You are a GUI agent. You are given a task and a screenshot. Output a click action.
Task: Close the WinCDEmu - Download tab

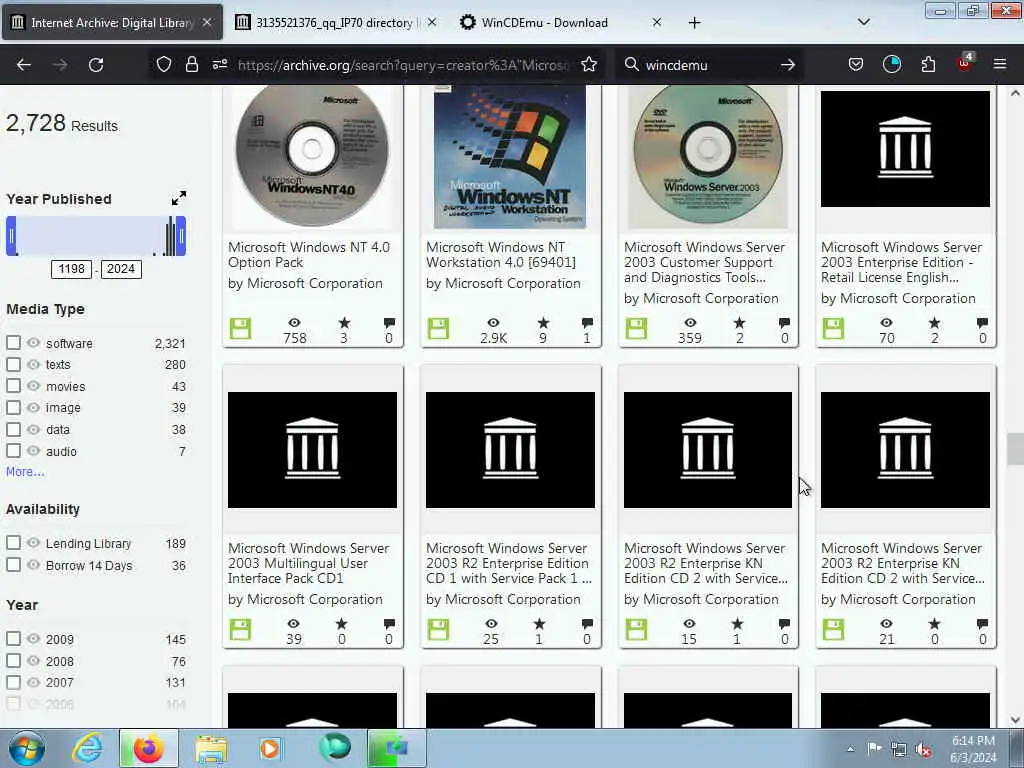(656, 22)
